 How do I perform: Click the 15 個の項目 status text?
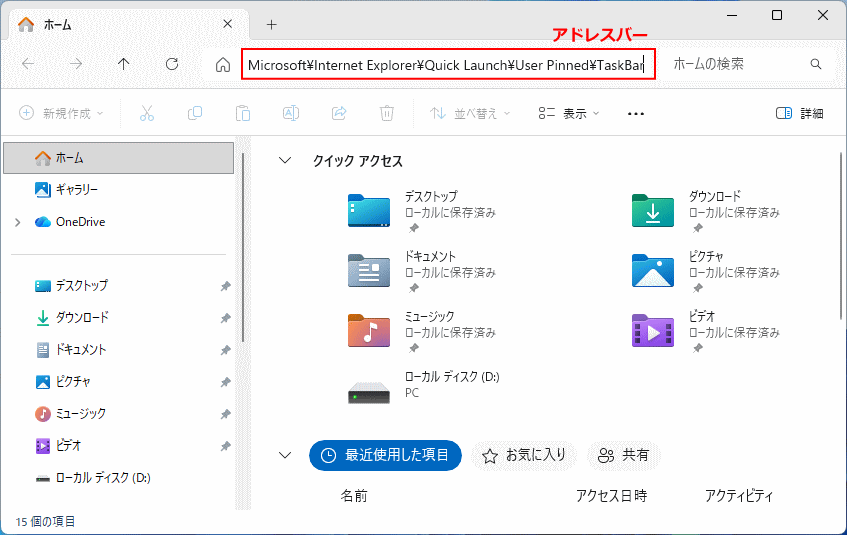tap(45, 521)
